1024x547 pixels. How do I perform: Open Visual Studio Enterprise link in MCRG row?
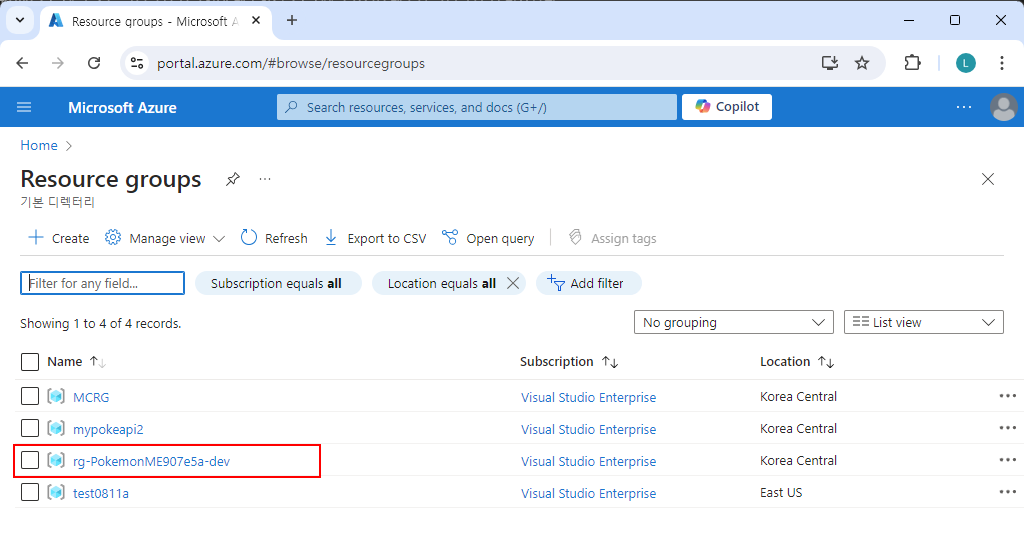588,397
